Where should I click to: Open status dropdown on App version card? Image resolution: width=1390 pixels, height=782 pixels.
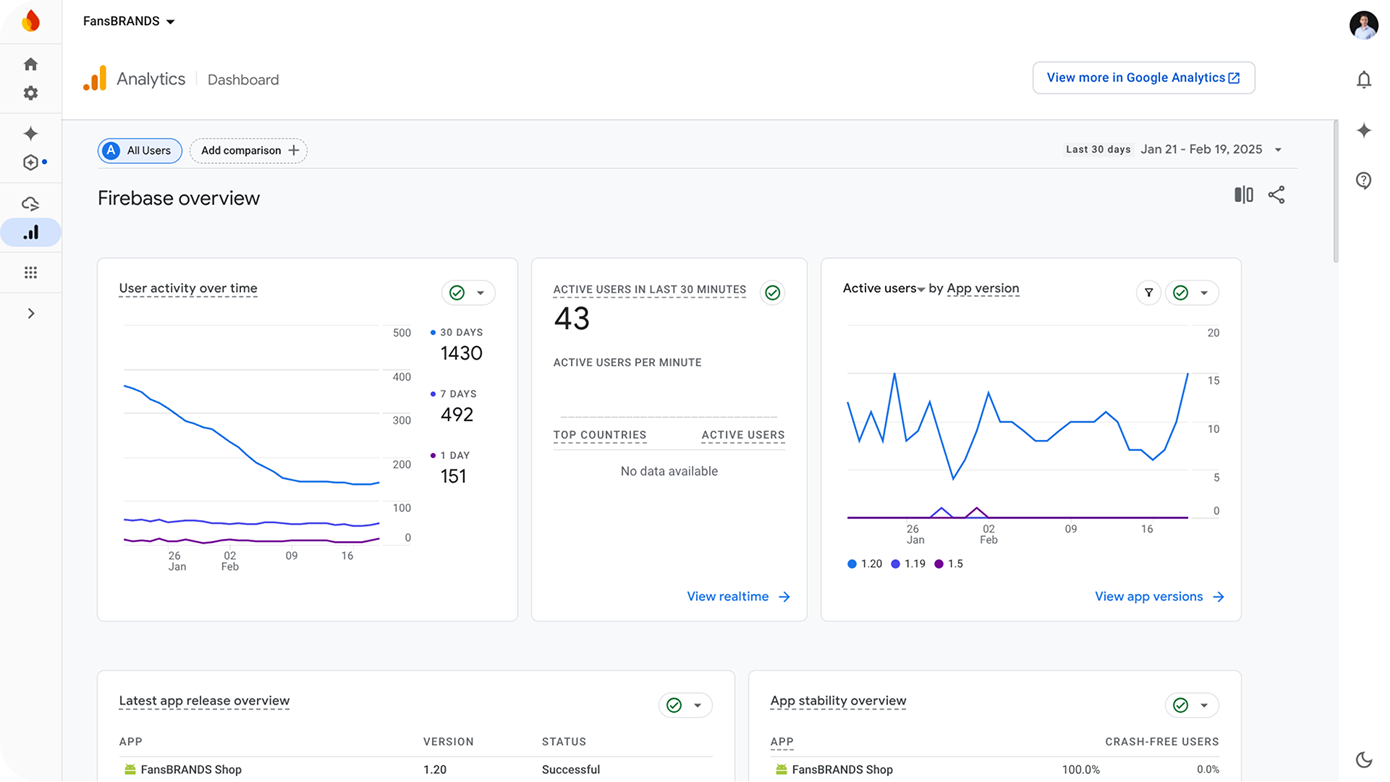coord(1192,293)
